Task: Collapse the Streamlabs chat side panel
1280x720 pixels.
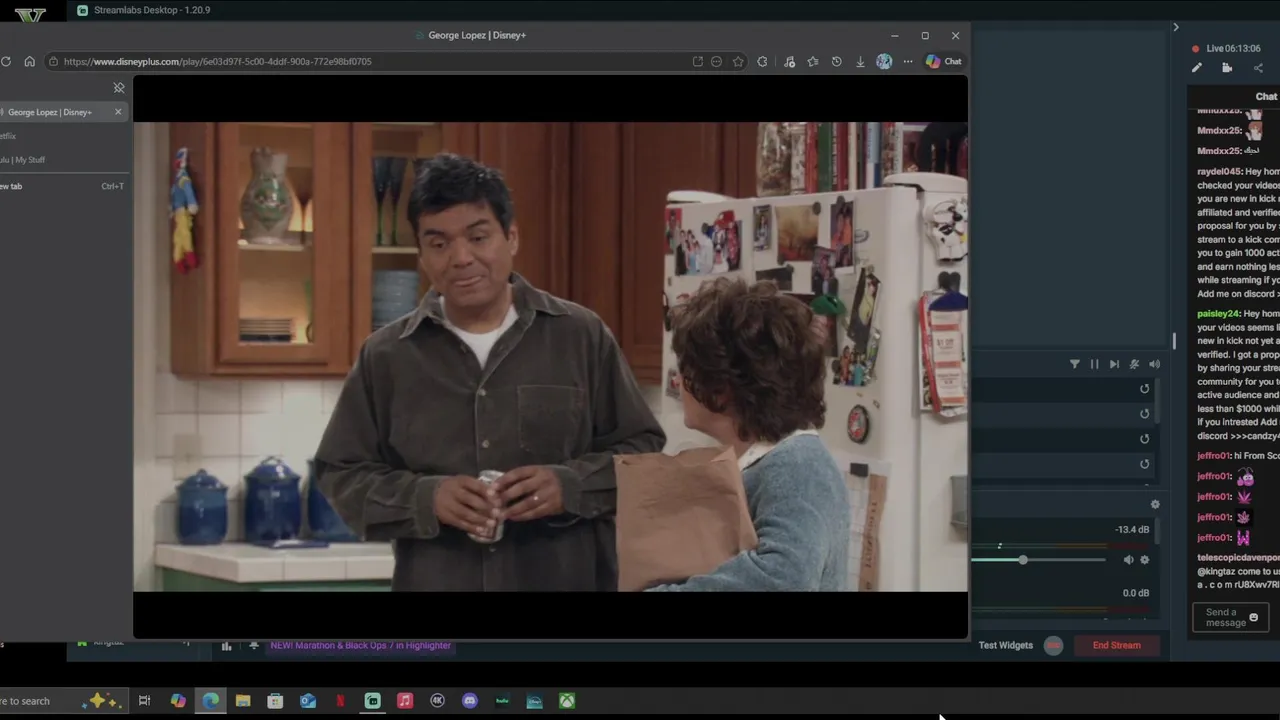Action: point(1176,27)
